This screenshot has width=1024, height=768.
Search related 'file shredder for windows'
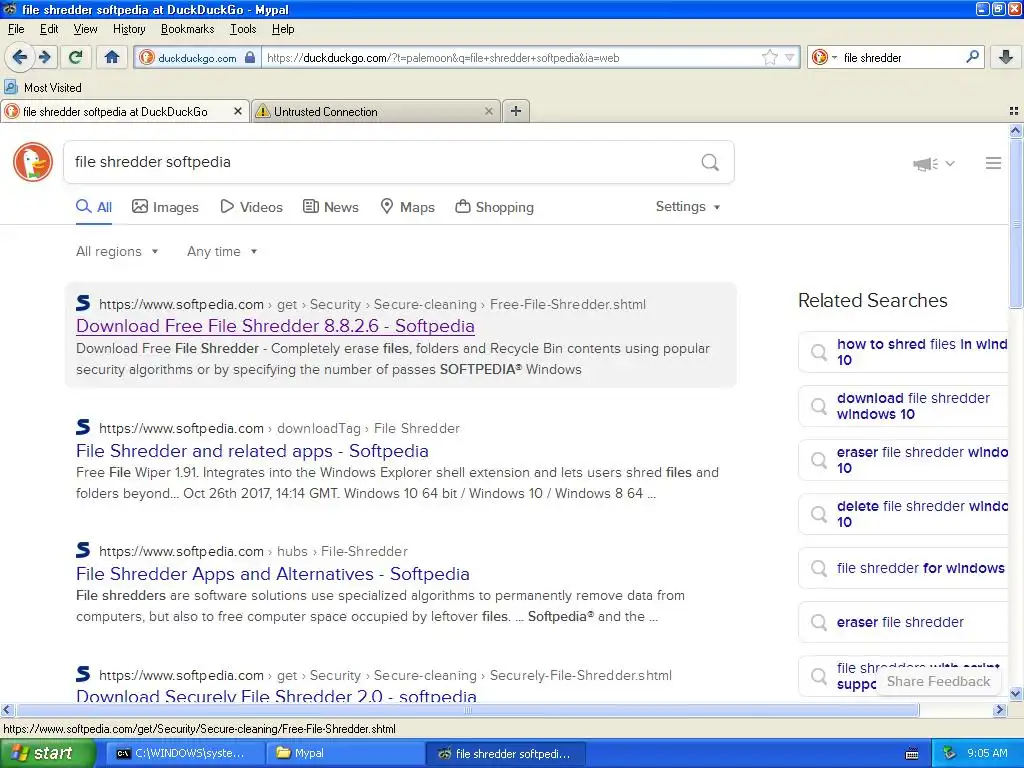[x=904, y=568]
